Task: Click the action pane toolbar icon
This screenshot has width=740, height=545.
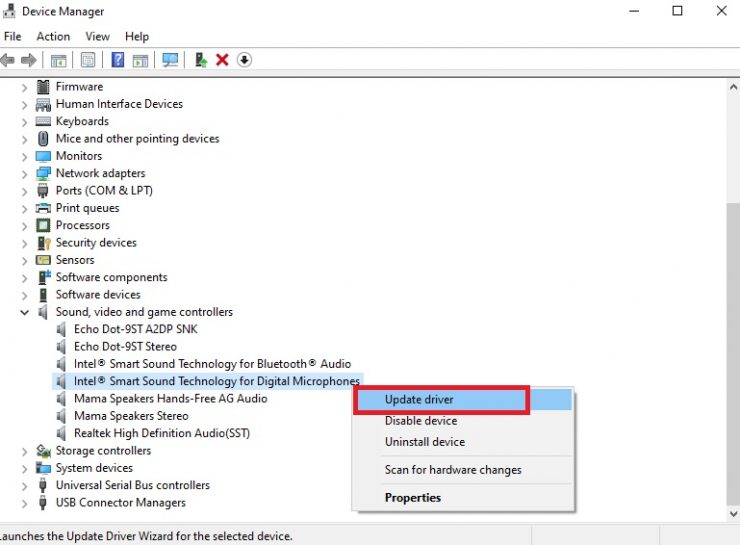Action: click(140, 60)
